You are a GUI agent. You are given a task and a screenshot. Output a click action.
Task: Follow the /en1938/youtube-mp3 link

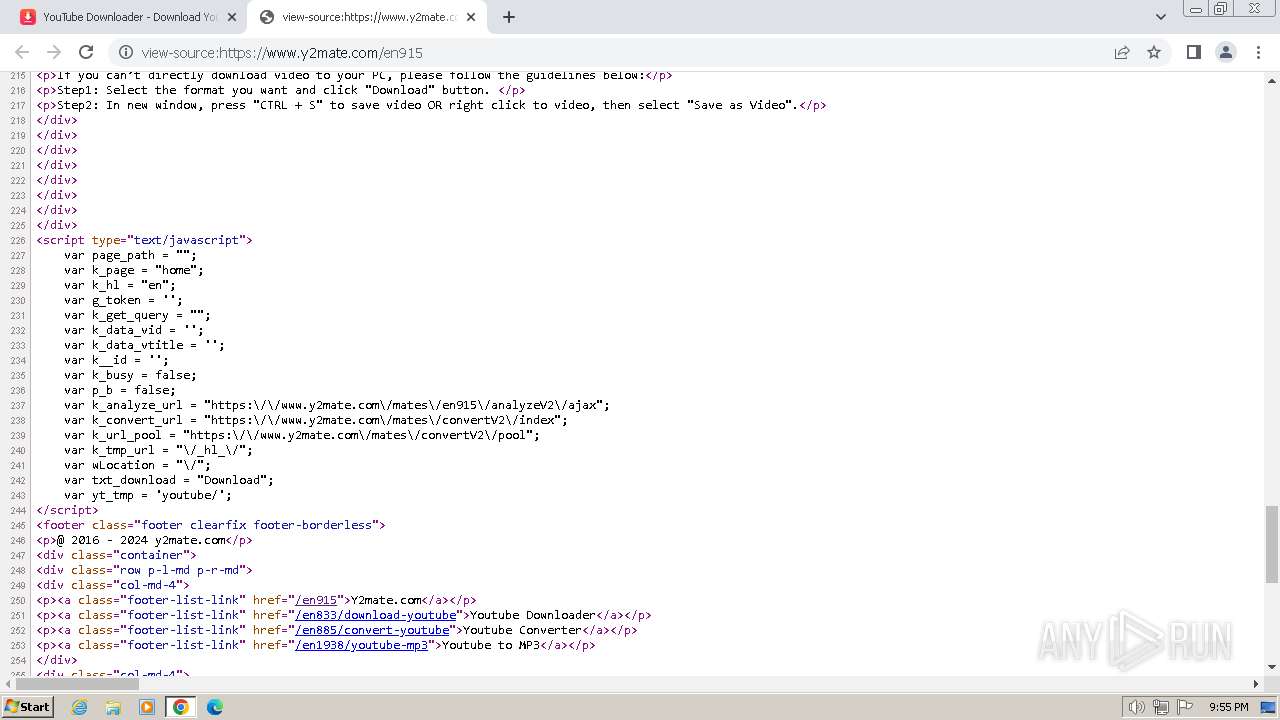pos(361,645)
